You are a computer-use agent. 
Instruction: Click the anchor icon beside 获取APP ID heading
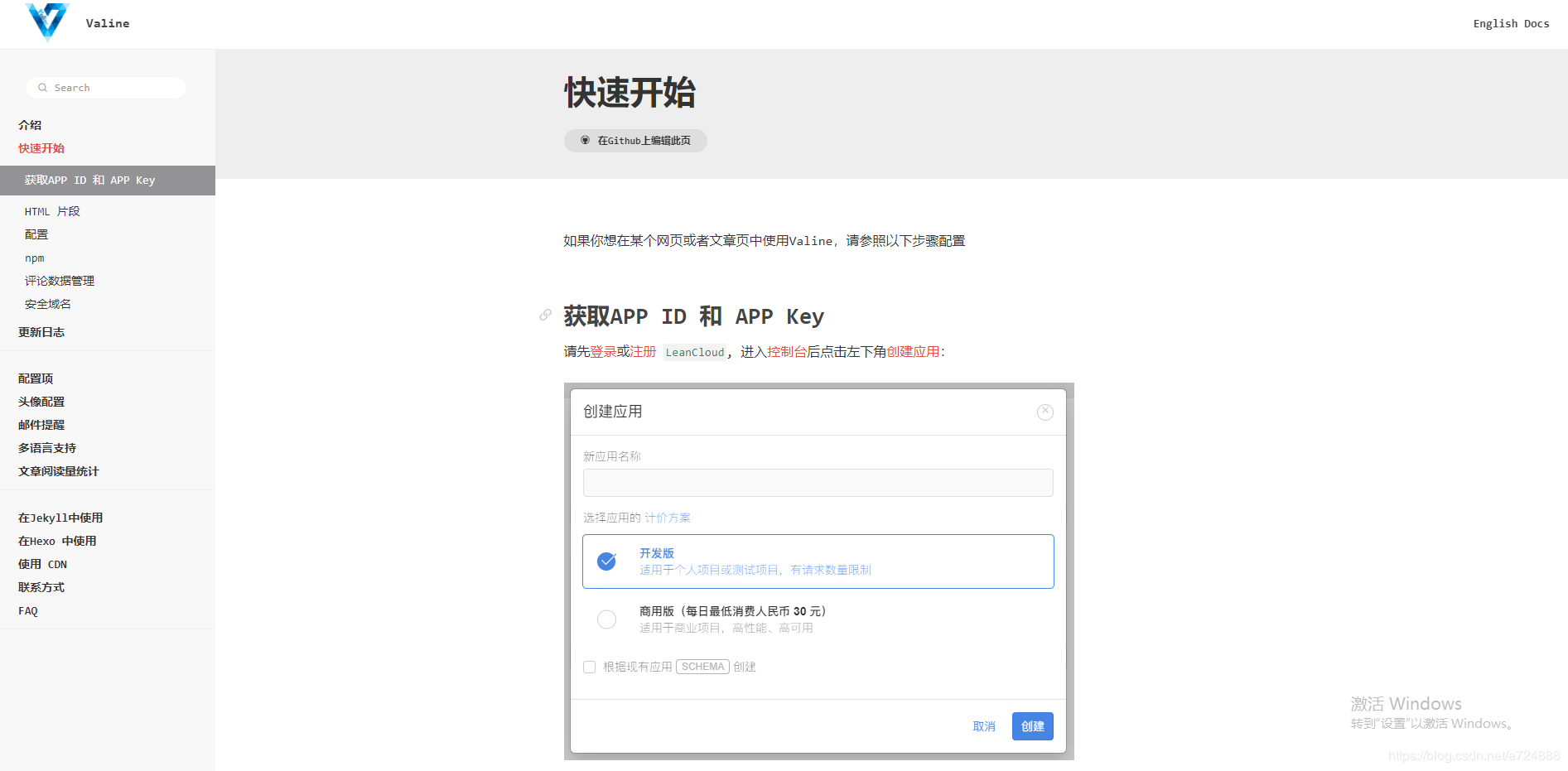pos(545,315)
